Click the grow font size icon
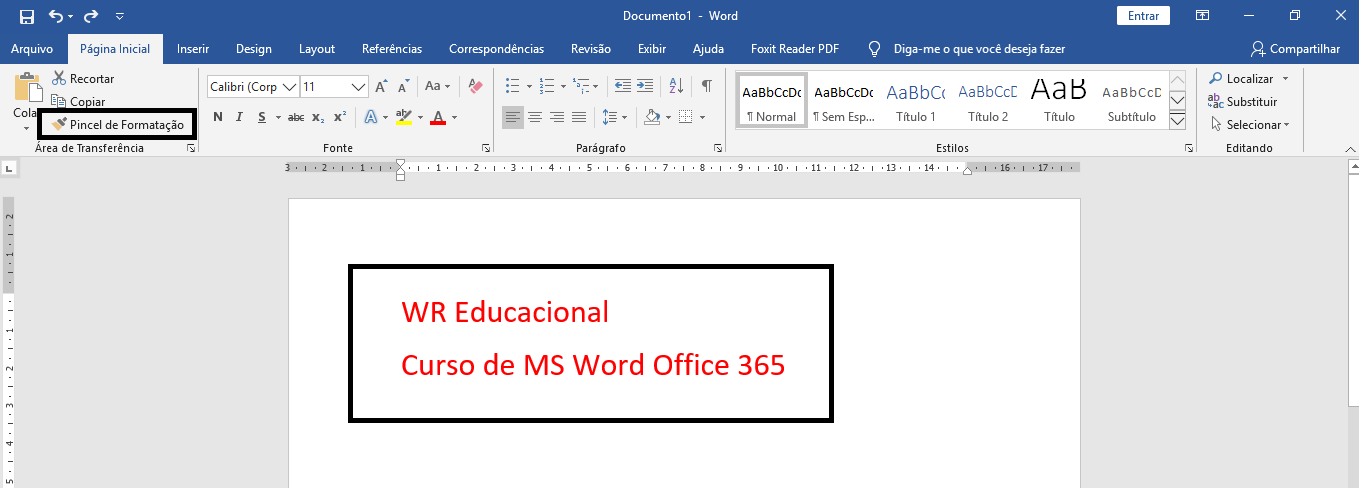Viewport: 1359px width, 488px height. pyautogui.click(x=381, y=87)
